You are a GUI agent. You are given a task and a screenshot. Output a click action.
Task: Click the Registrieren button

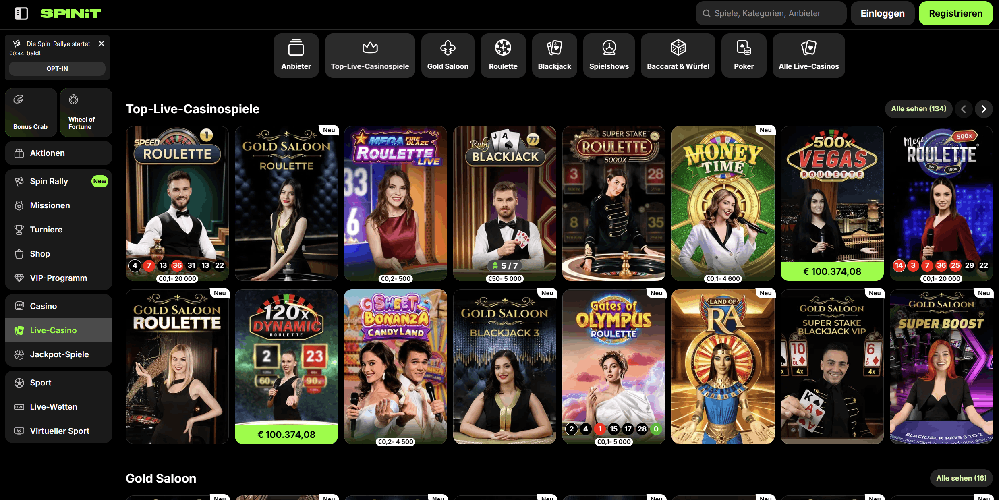pyautogui.click(x=955, y=13)
